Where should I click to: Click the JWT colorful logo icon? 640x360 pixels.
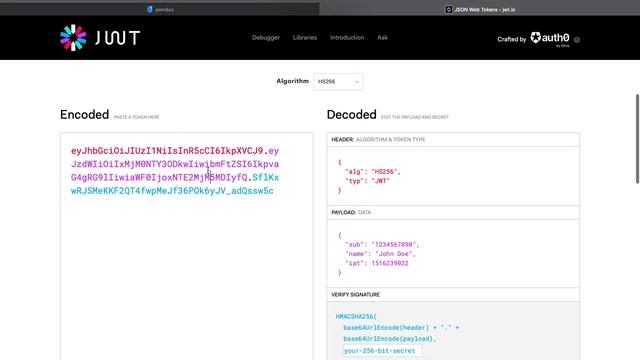[73, 38]
